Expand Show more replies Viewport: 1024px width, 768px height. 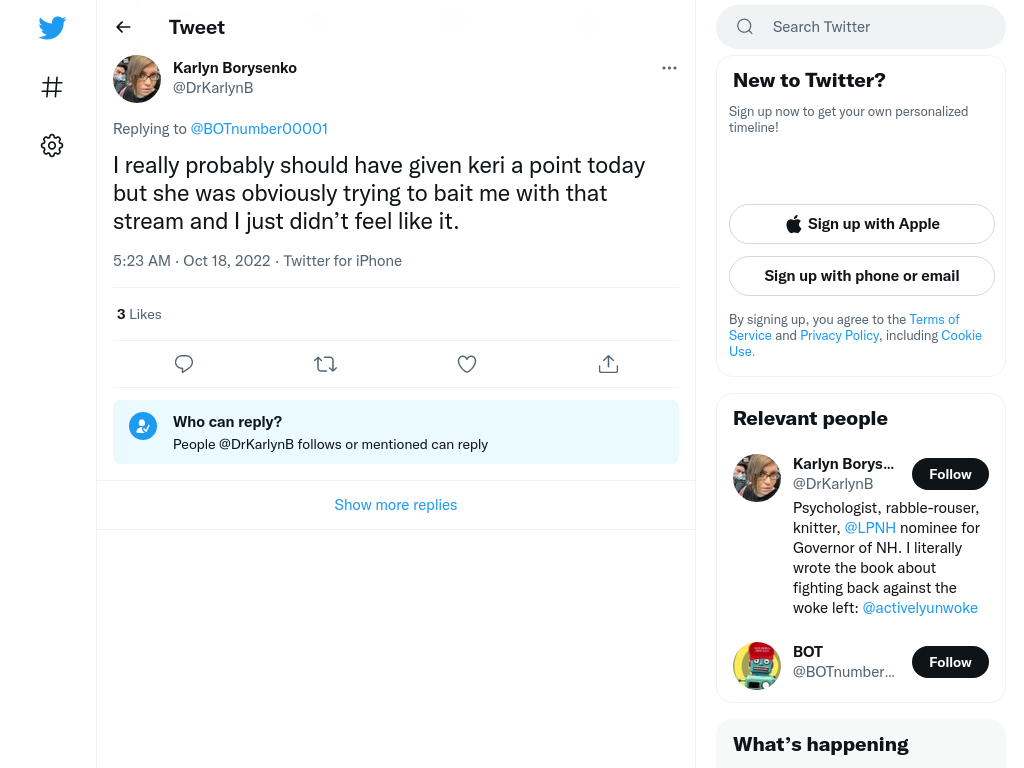pyautogui.click(x=396, y=505)
